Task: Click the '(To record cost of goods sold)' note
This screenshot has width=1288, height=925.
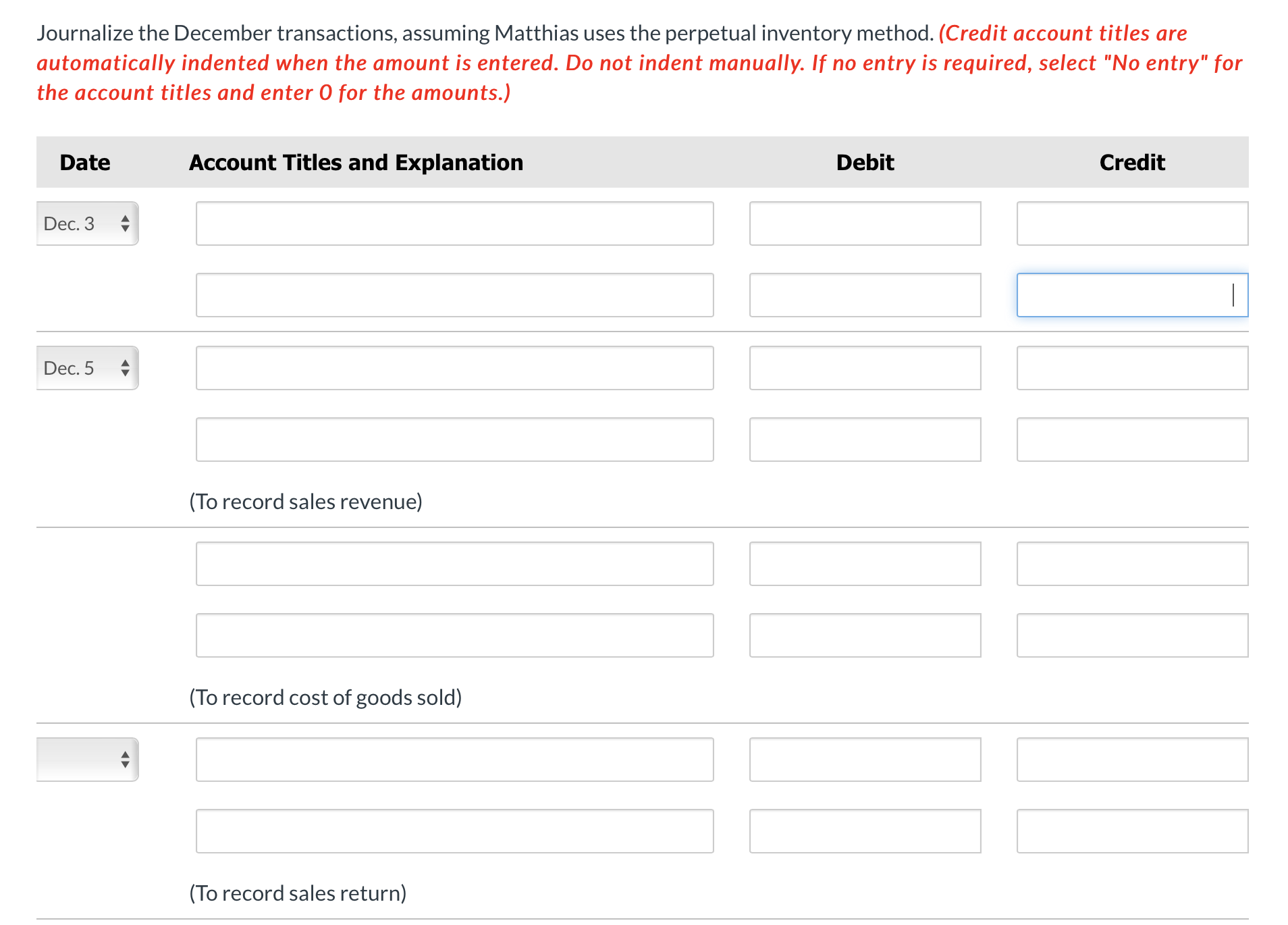Action: click(325, 697)
